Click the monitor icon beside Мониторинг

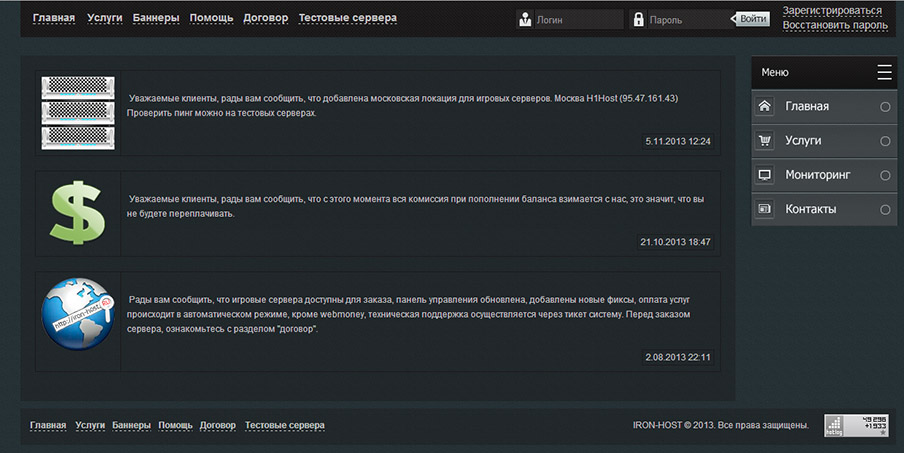(x=765, y=175)
